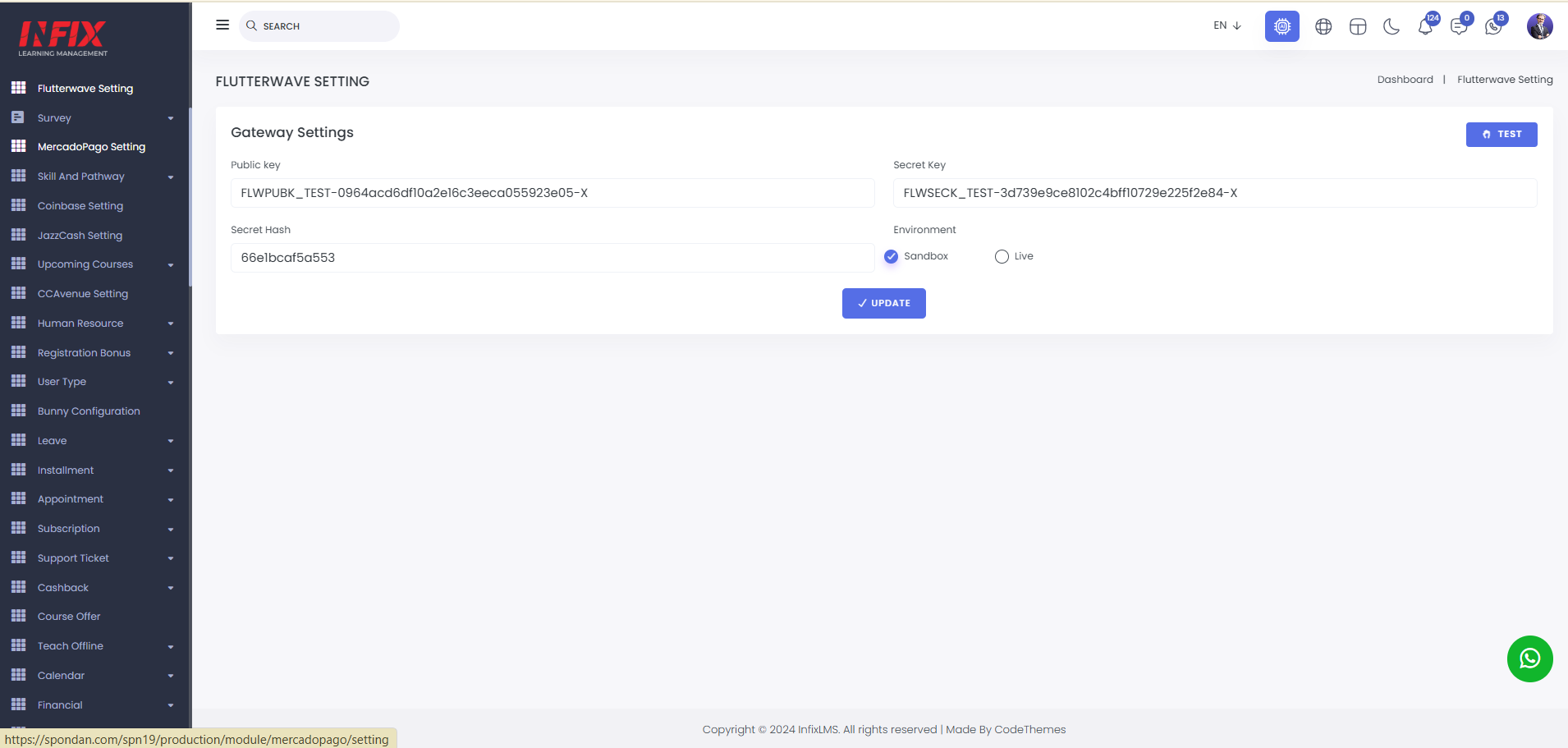Click the floating green WhatsApp button

tap(1530, 659)
